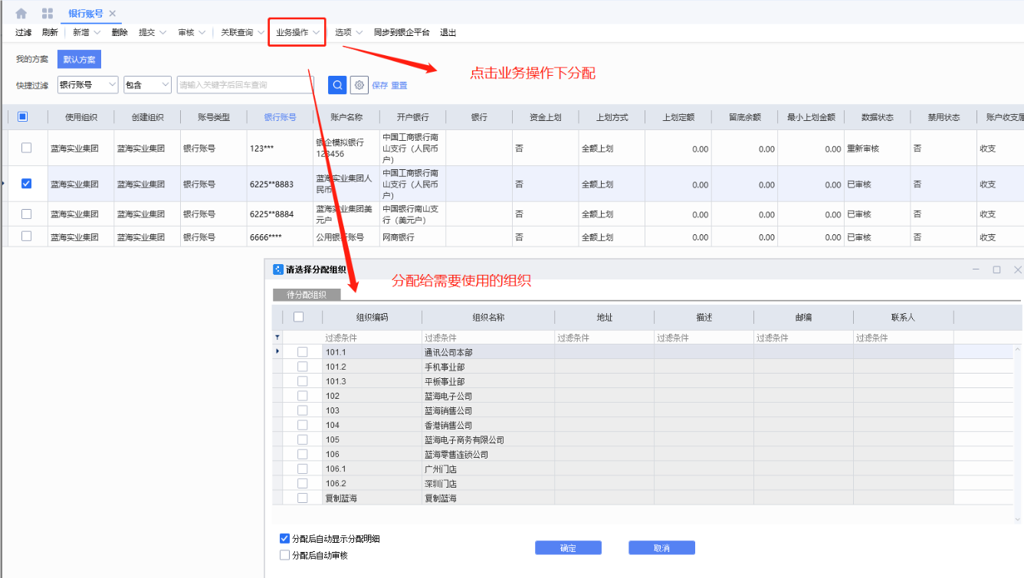Viewport: 1024px width, 578px height.
Task: Click 过滤 in the toolbar
Action: point(24,33)
